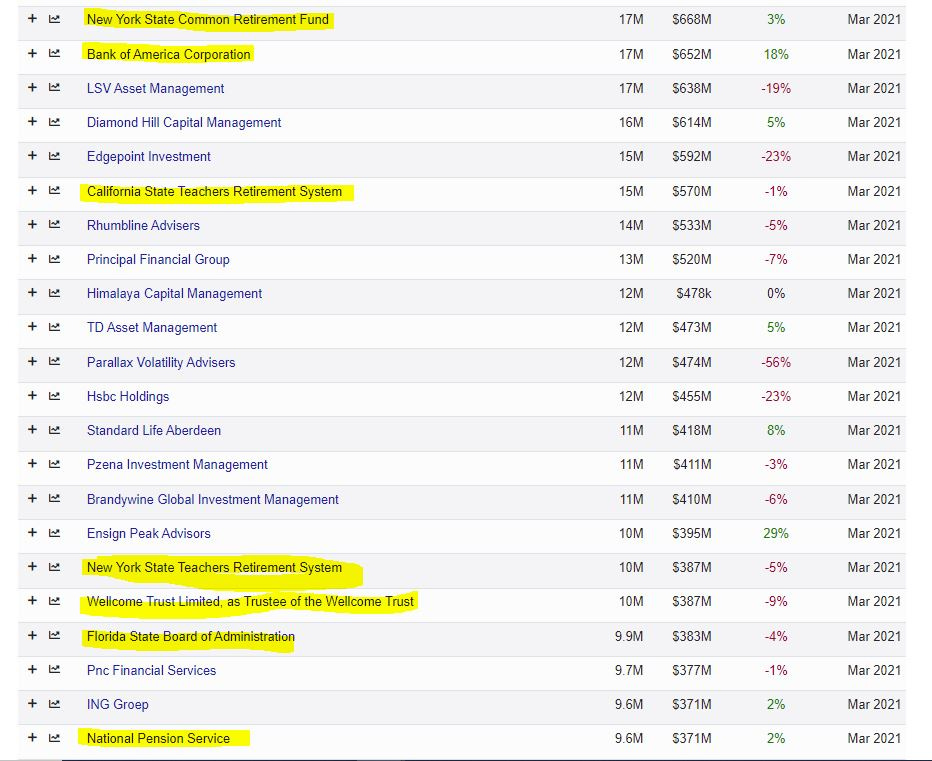Open chart icon for ING Groep
This screenshot has width=932, height=761.
tap(54, 704)
